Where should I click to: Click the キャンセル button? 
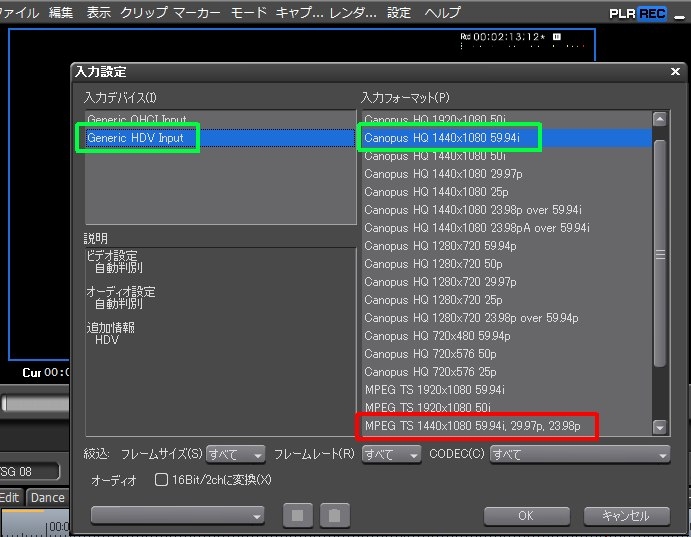(627, 515)
